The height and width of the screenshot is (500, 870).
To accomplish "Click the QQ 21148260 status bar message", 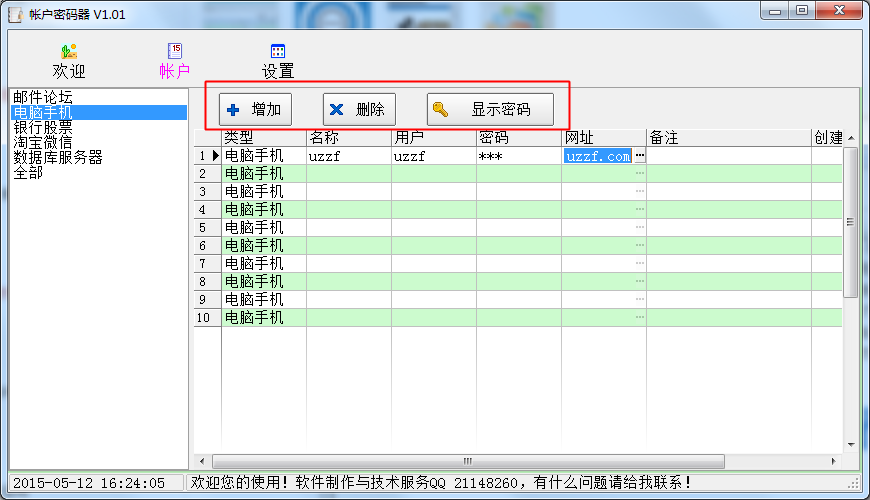I will (x=439, y=483).
